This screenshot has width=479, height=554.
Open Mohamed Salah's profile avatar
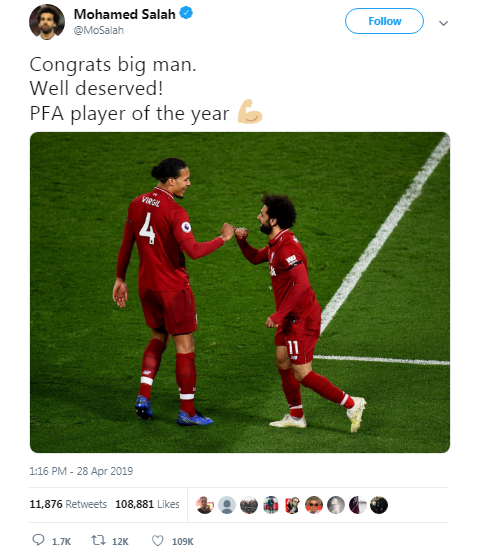(x=47, y=22)
